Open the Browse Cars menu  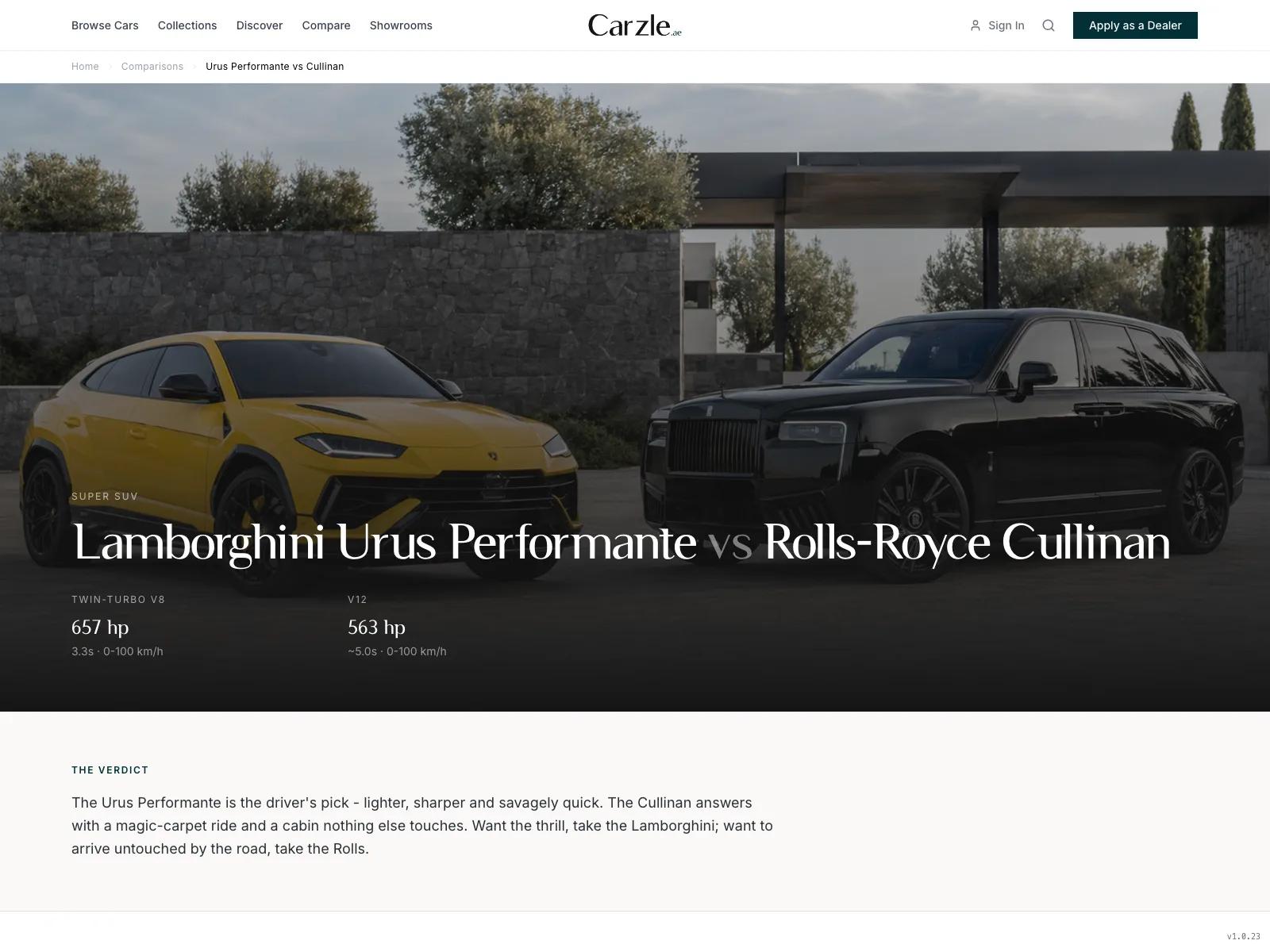coord(105,25)
